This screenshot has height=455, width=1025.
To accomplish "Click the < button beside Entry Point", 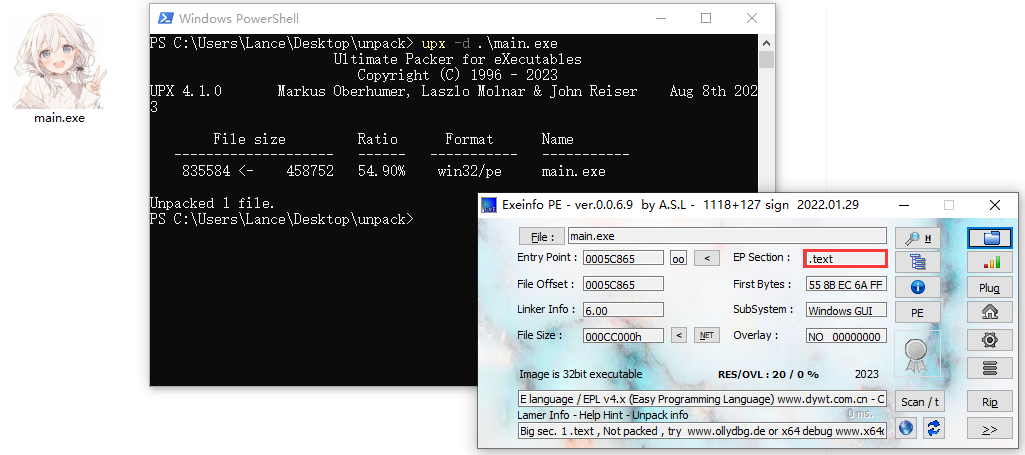I will coord(706,258).
